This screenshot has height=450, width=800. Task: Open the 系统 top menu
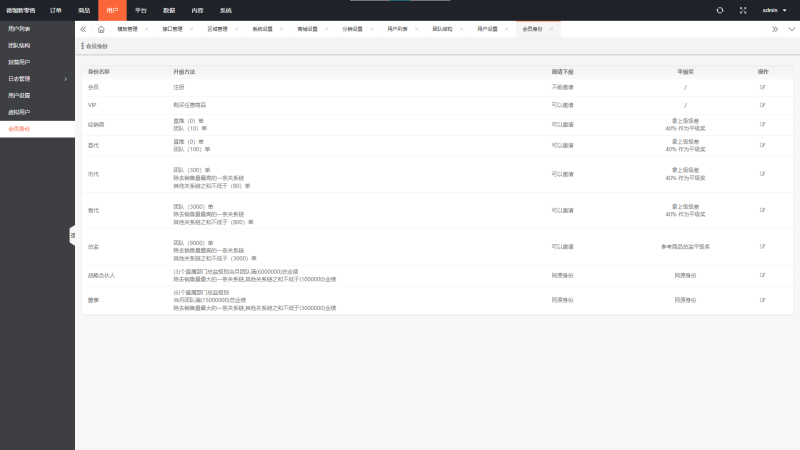pyautogui.click(x=226, y=10)
